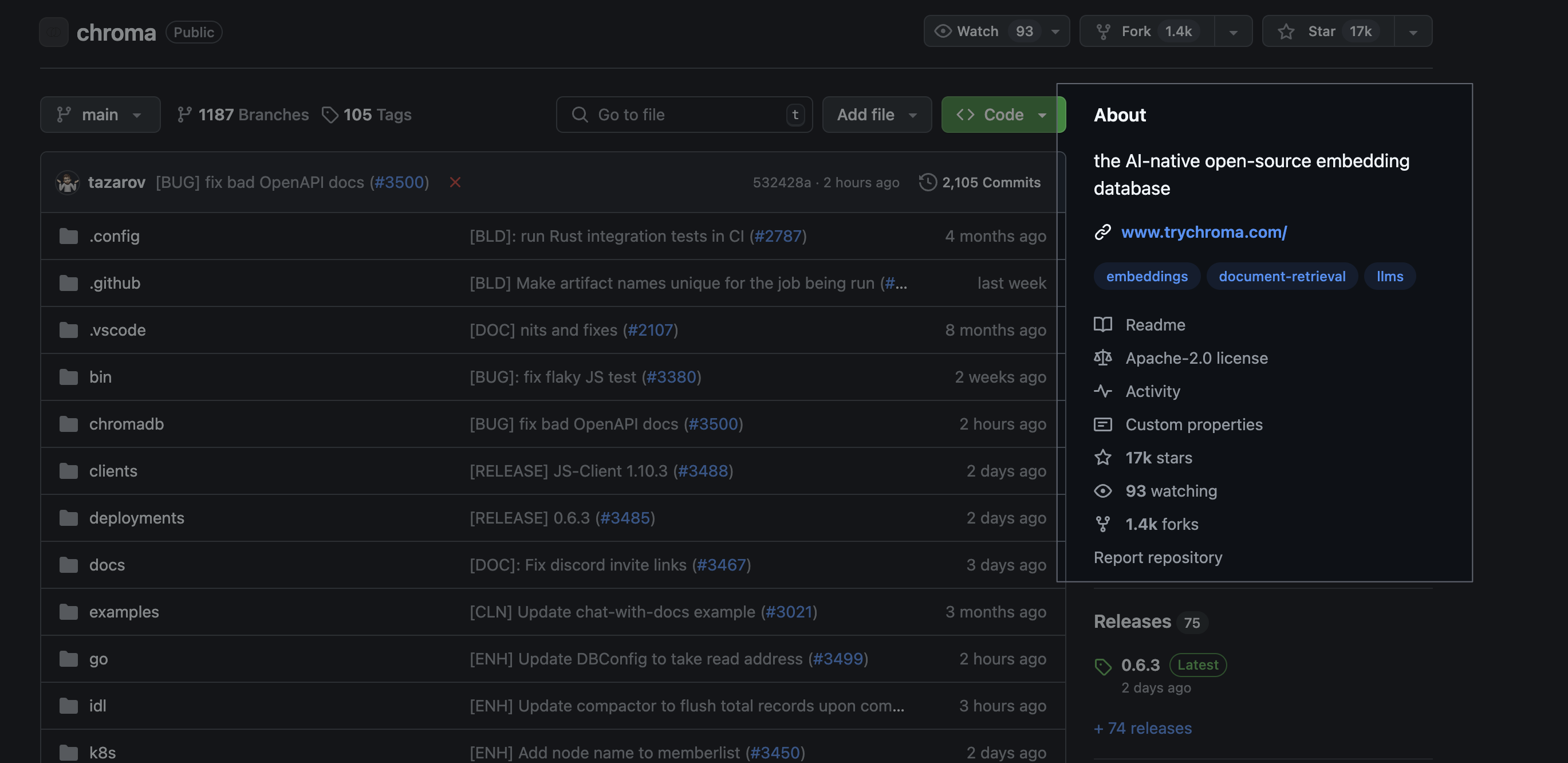Click the idl folder icon
Image resolution: width=1568 pixels, height=763 pixels.
click(x=69, y=705)
